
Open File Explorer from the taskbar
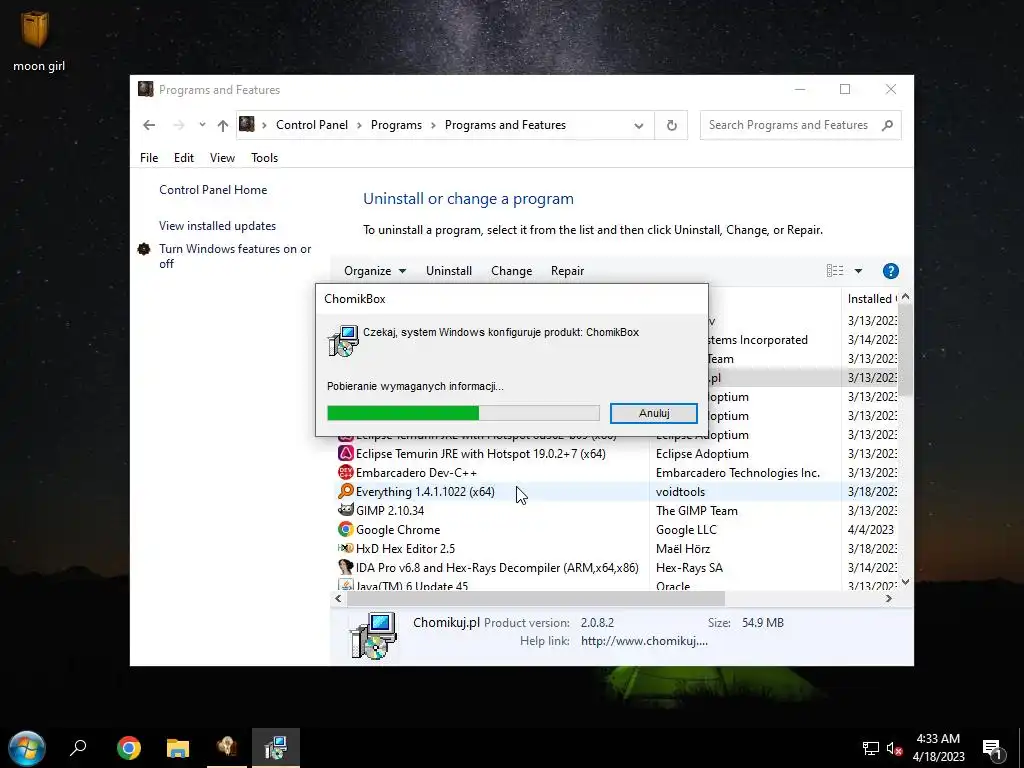178,748
